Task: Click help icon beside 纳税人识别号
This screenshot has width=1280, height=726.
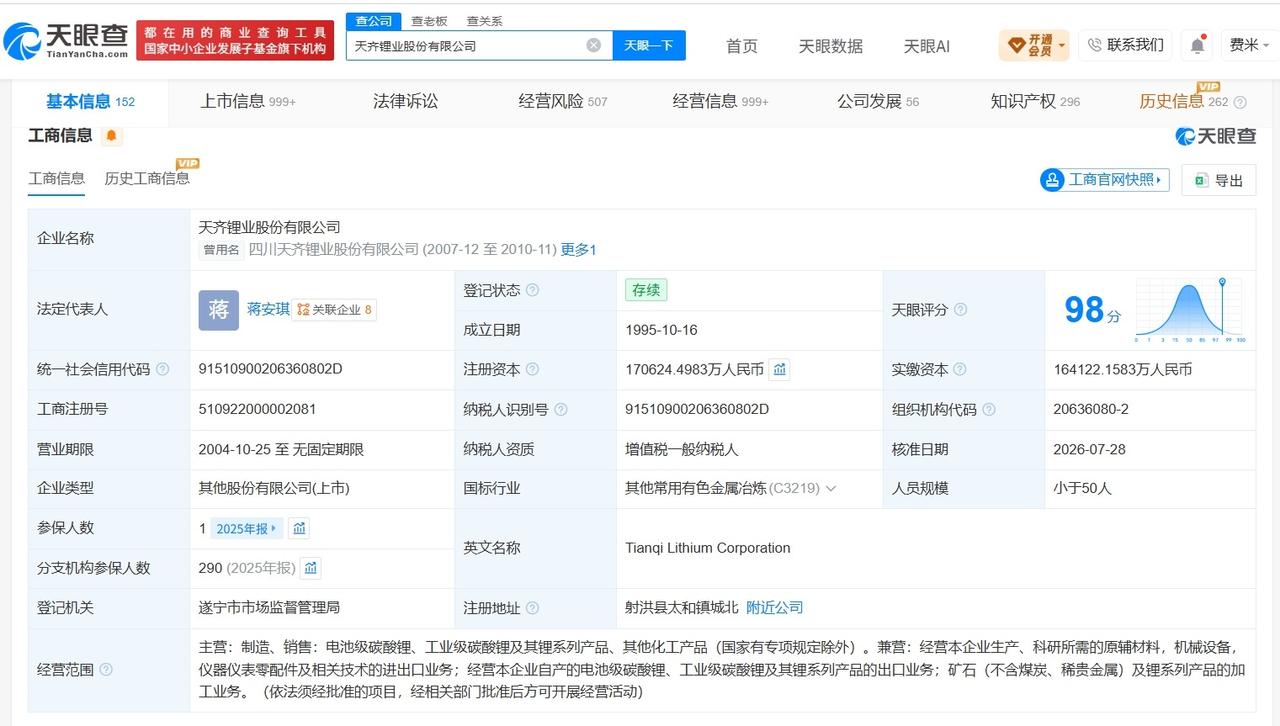Action: pyautogui.click(x=560, y=409)
